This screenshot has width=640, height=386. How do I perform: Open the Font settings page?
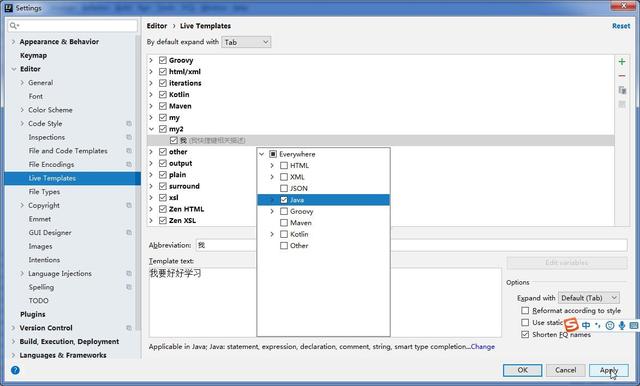coord(36,96)
